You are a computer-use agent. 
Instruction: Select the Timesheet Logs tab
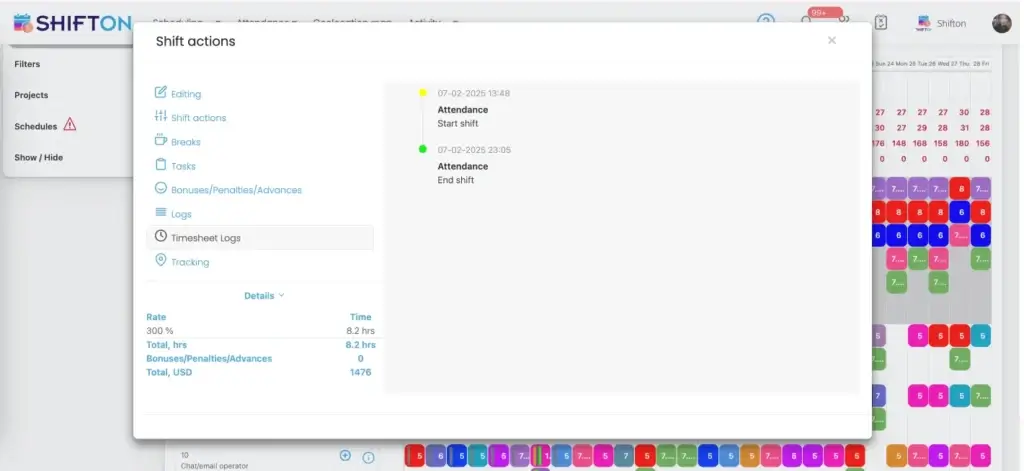pyautogui.click(x=205, y=238)
